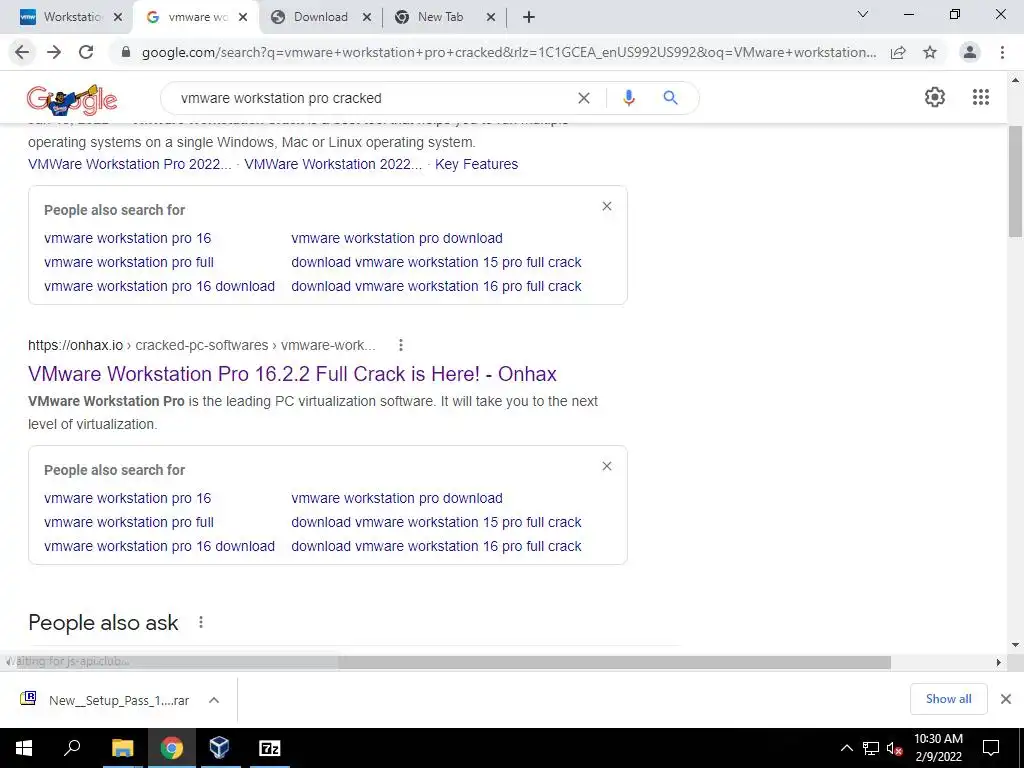1024x768 pixels.
Task: Open the tab search chevron
Action: point(863,14)
